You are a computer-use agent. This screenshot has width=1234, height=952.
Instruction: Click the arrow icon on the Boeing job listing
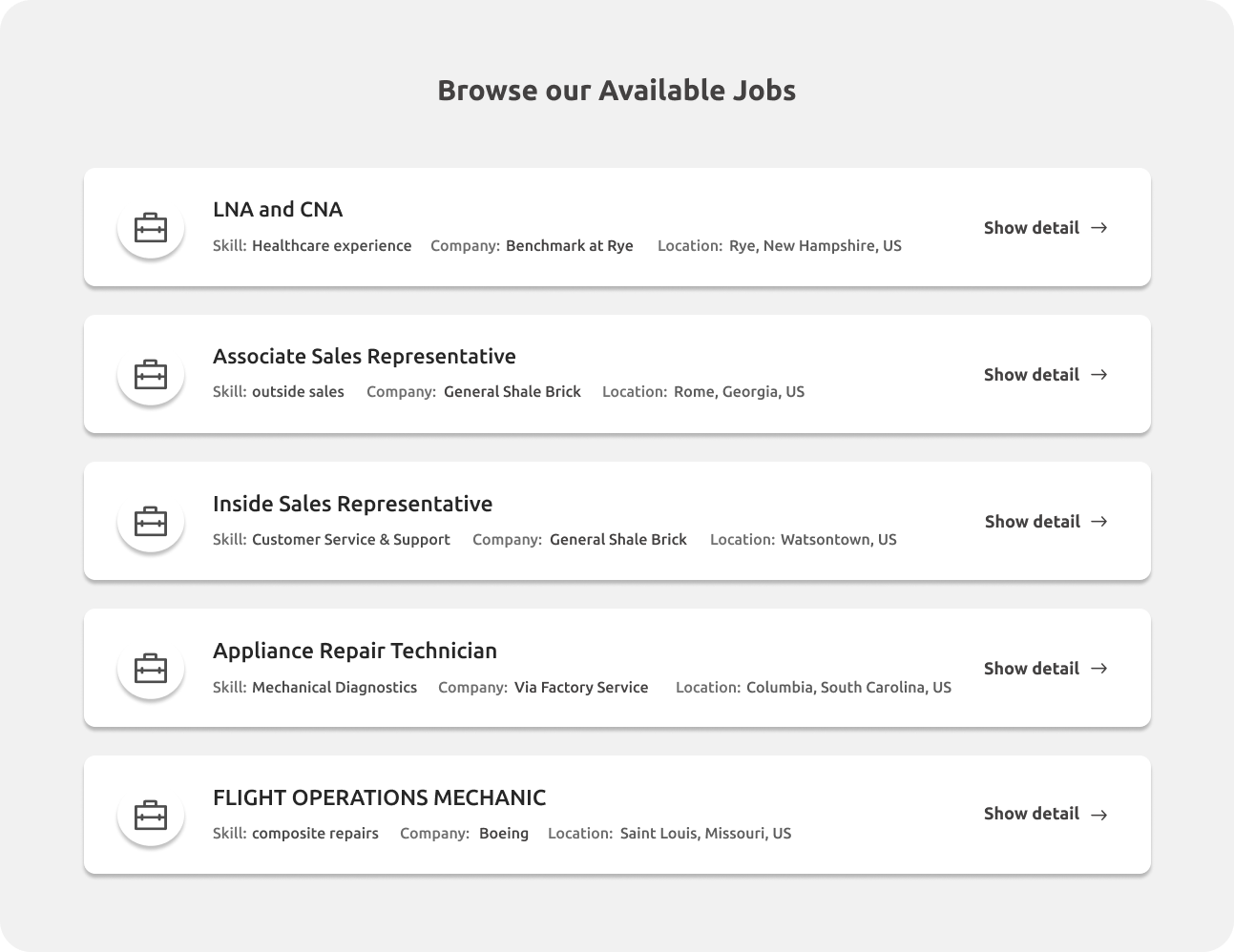pos(1098,814)
